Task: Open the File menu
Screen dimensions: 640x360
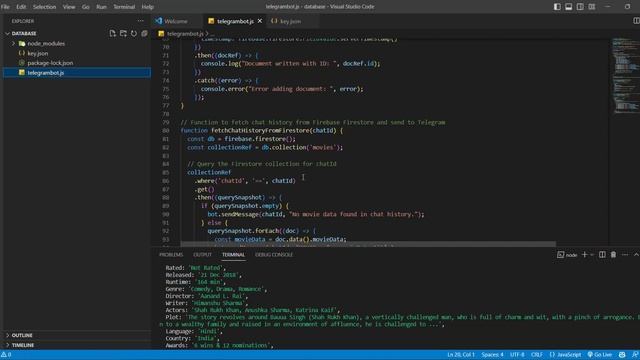Action: [5, 7]
